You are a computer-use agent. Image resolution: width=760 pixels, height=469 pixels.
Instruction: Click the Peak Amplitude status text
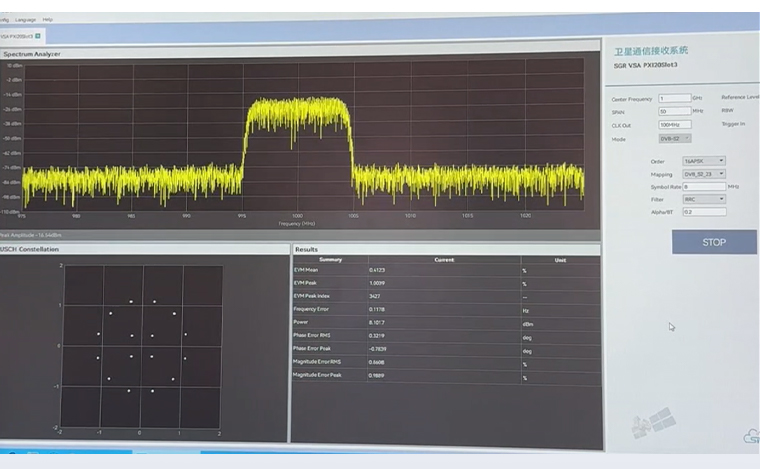31,235
